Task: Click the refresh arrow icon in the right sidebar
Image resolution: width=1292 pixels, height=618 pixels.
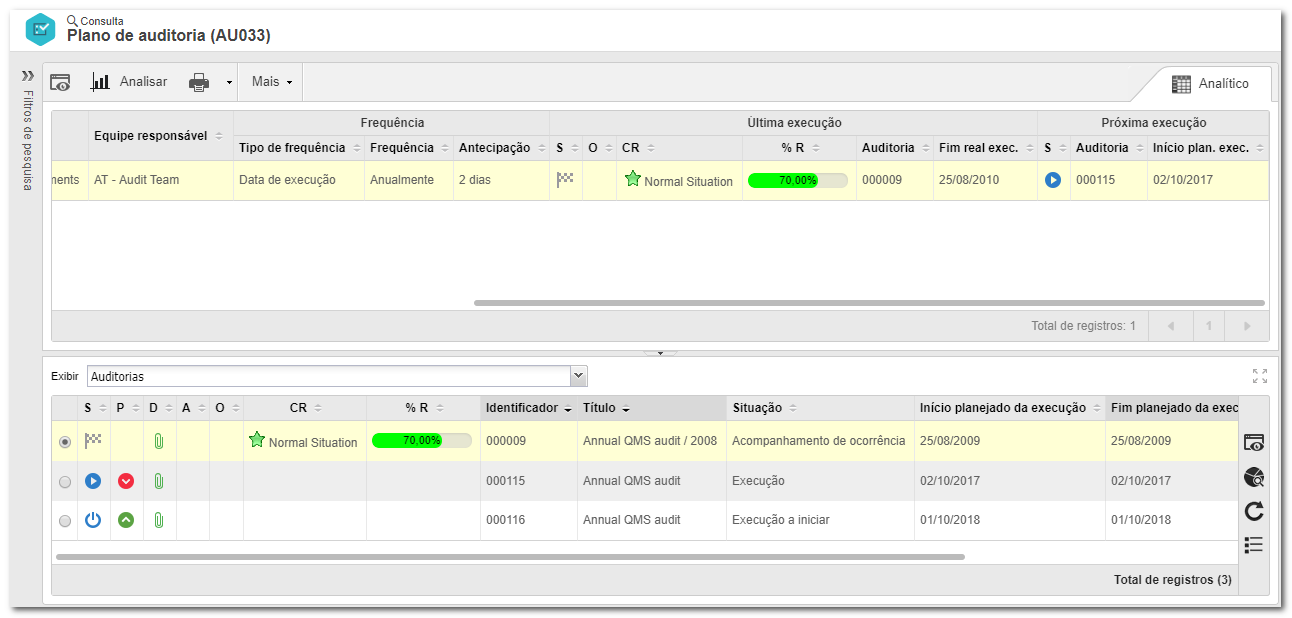Action: (1254, 511)
